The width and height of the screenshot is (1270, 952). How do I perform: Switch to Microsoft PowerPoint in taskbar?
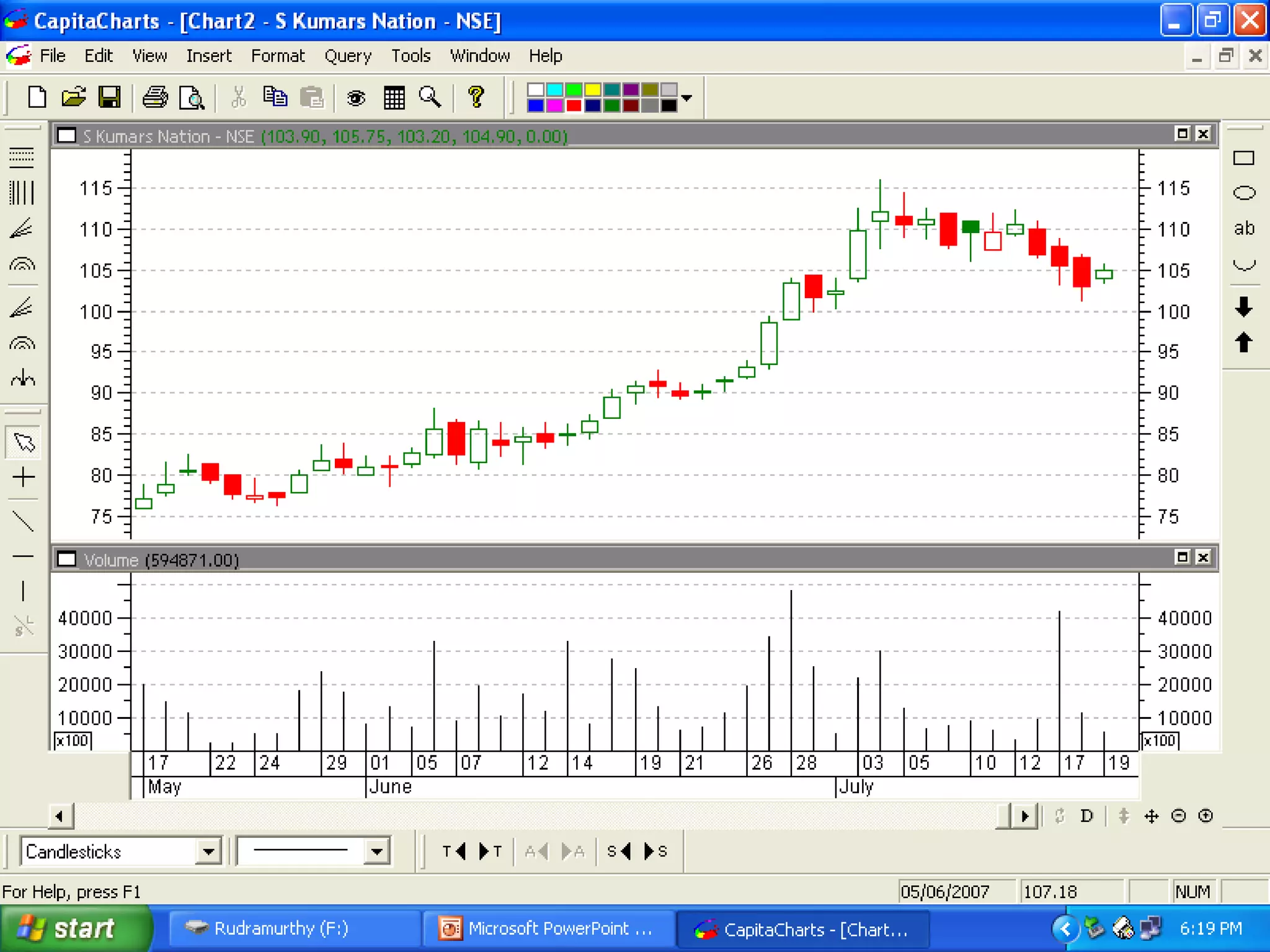(548, 928)
